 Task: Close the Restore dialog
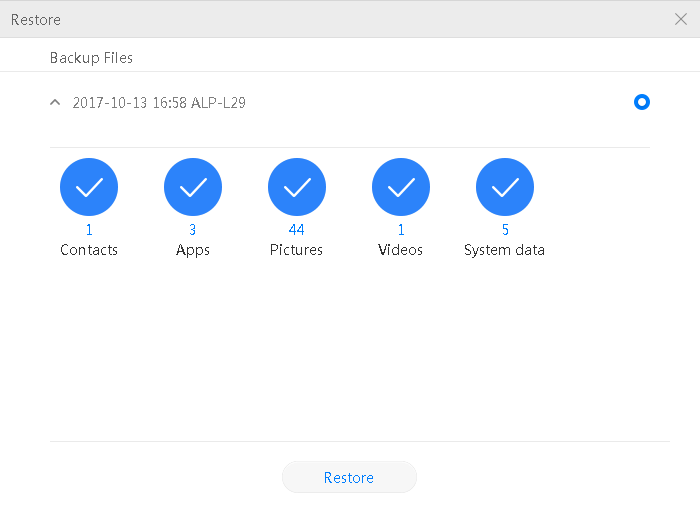point(681,19)
